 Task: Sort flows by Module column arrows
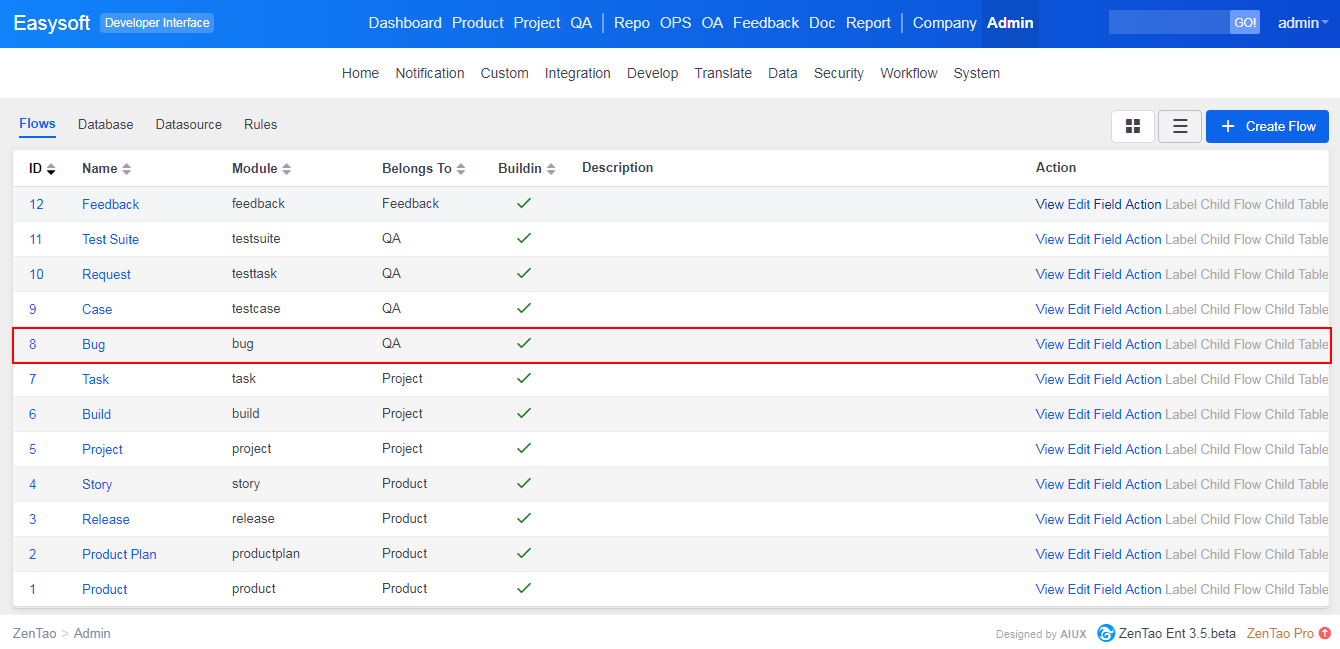[x=287, y=169]
